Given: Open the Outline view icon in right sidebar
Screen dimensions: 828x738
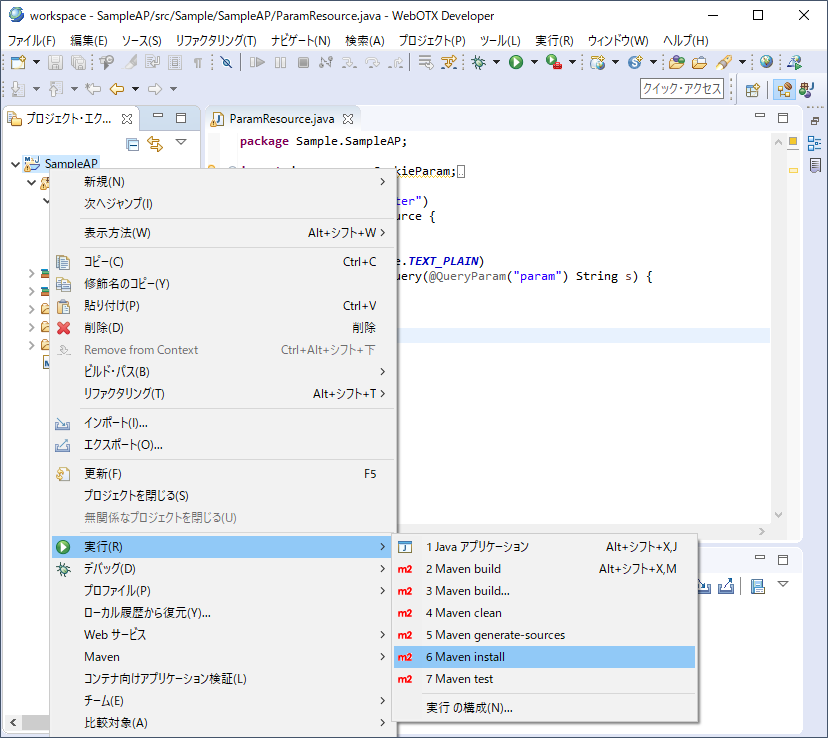Looking at the screenshot, I should click(x=815, y=143).
